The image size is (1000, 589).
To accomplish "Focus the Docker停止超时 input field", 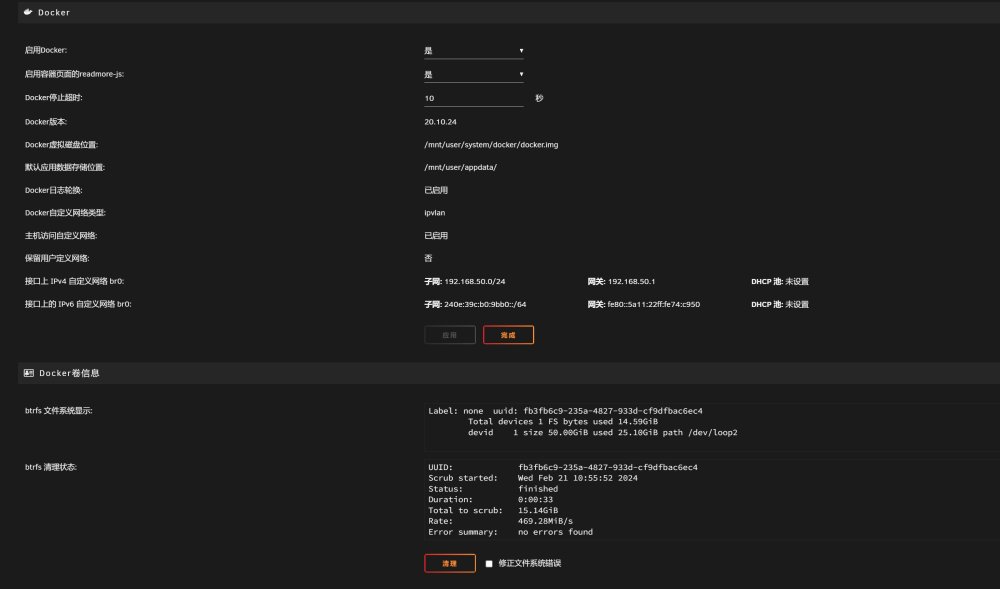I will [474, 98].
